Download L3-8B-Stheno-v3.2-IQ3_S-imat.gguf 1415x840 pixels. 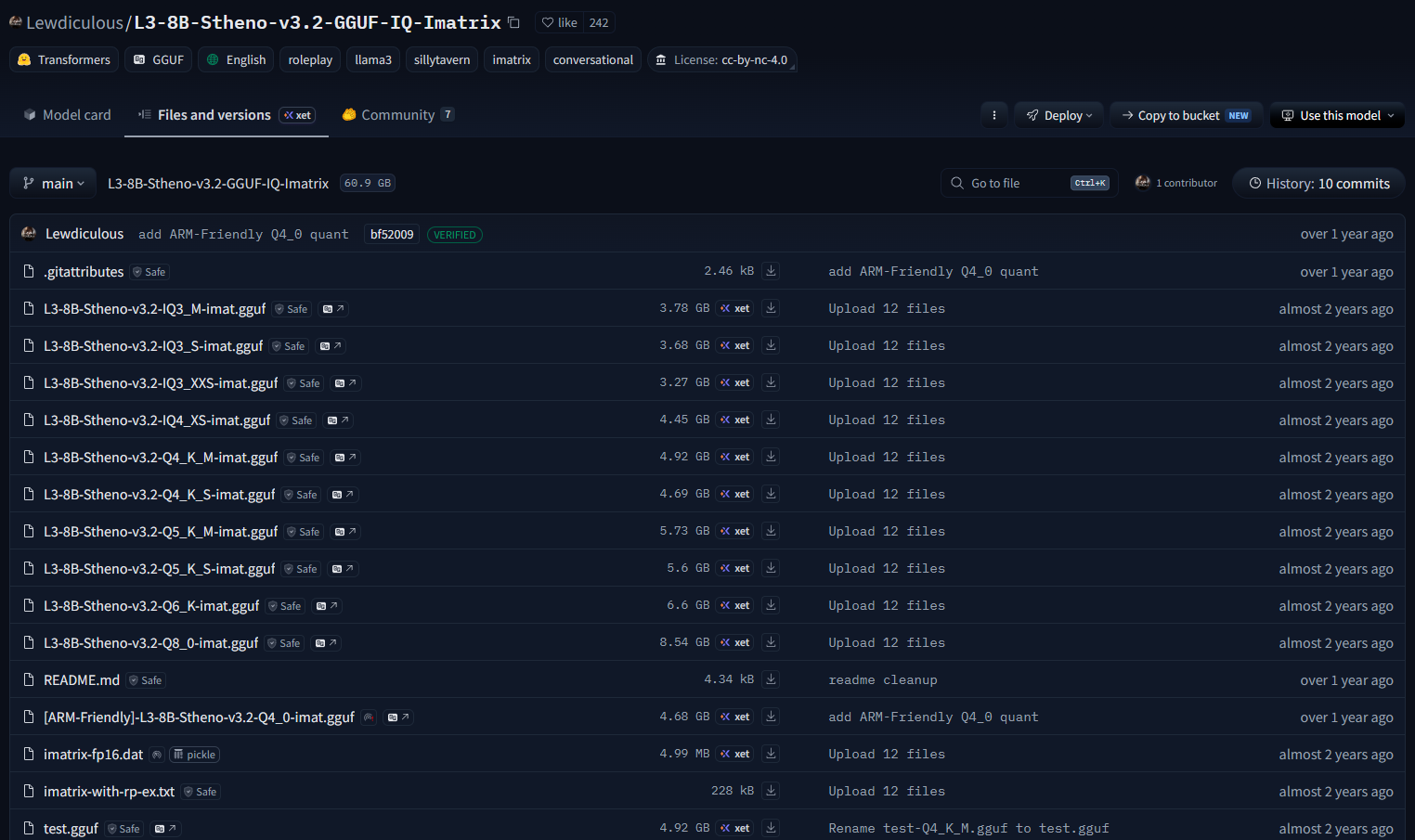(771, 345)
